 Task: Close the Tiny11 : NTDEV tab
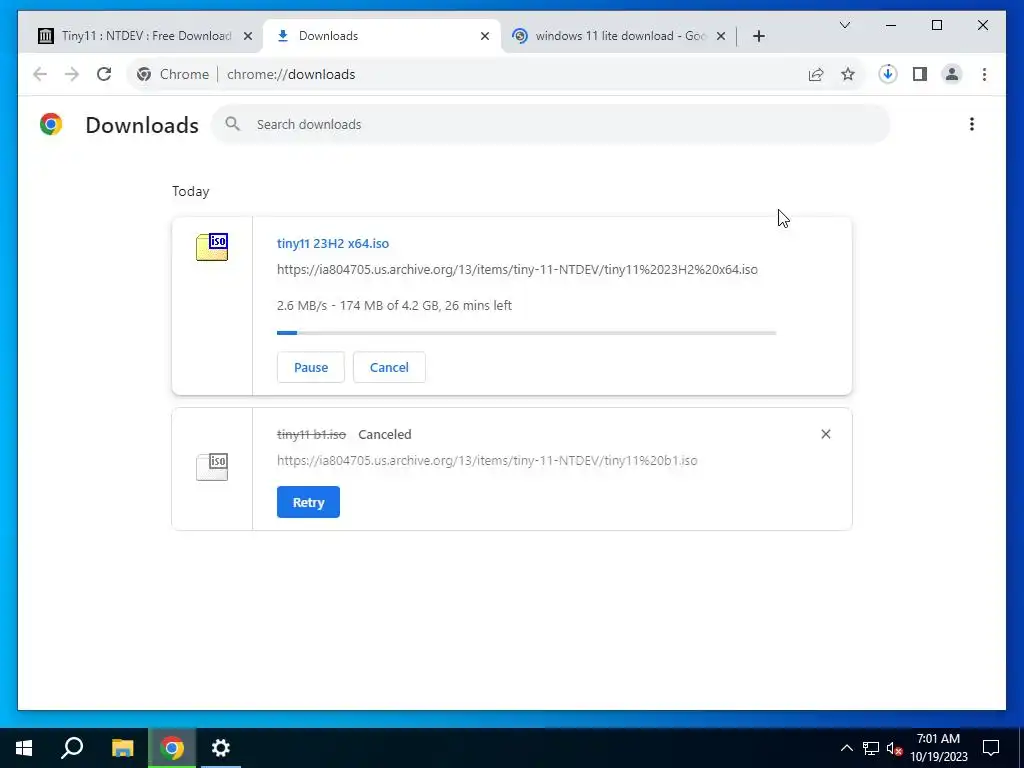(248, 37)
